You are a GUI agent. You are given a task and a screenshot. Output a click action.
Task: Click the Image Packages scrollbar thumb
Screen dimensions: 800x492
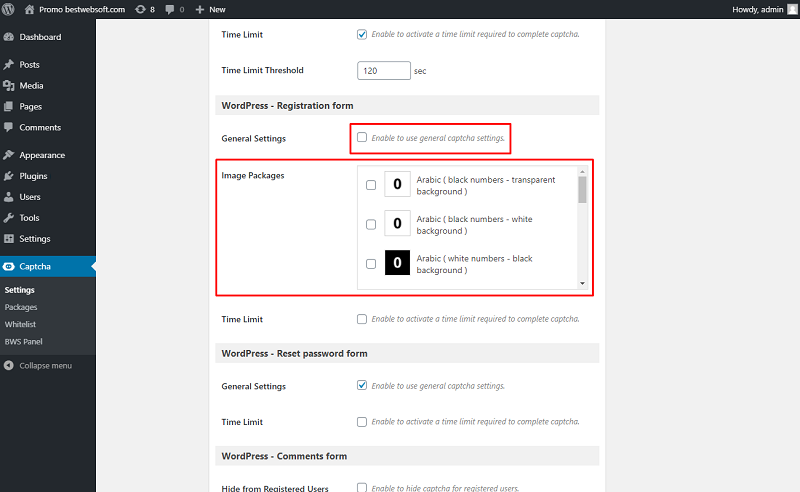point(582,190)
